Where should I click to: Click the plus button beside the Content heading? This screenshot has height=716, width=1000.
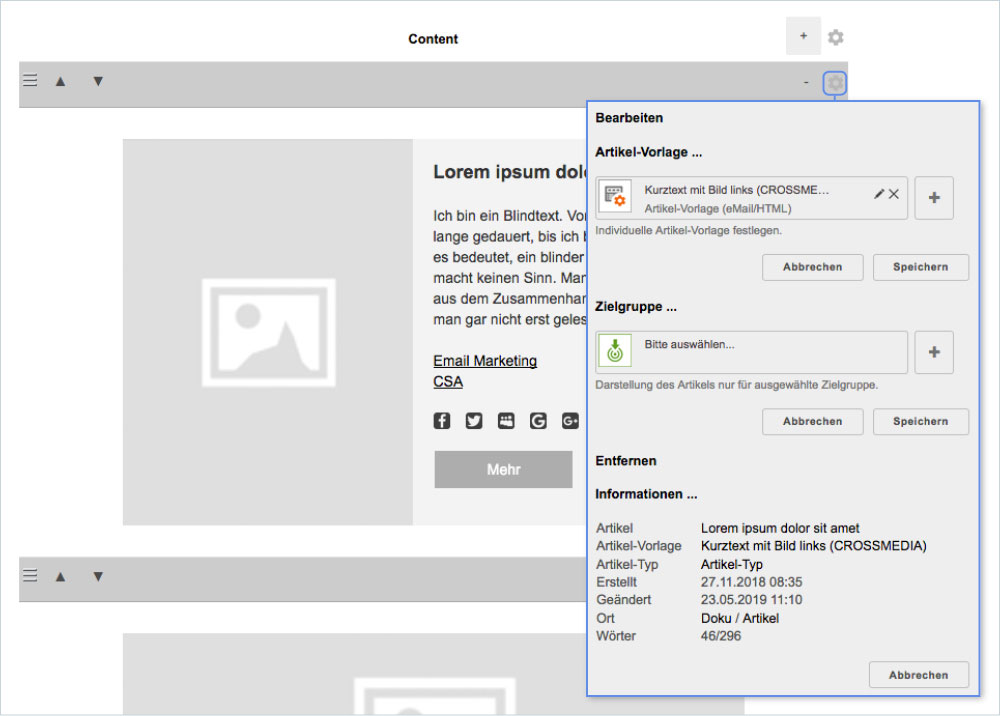click(803, 37)
